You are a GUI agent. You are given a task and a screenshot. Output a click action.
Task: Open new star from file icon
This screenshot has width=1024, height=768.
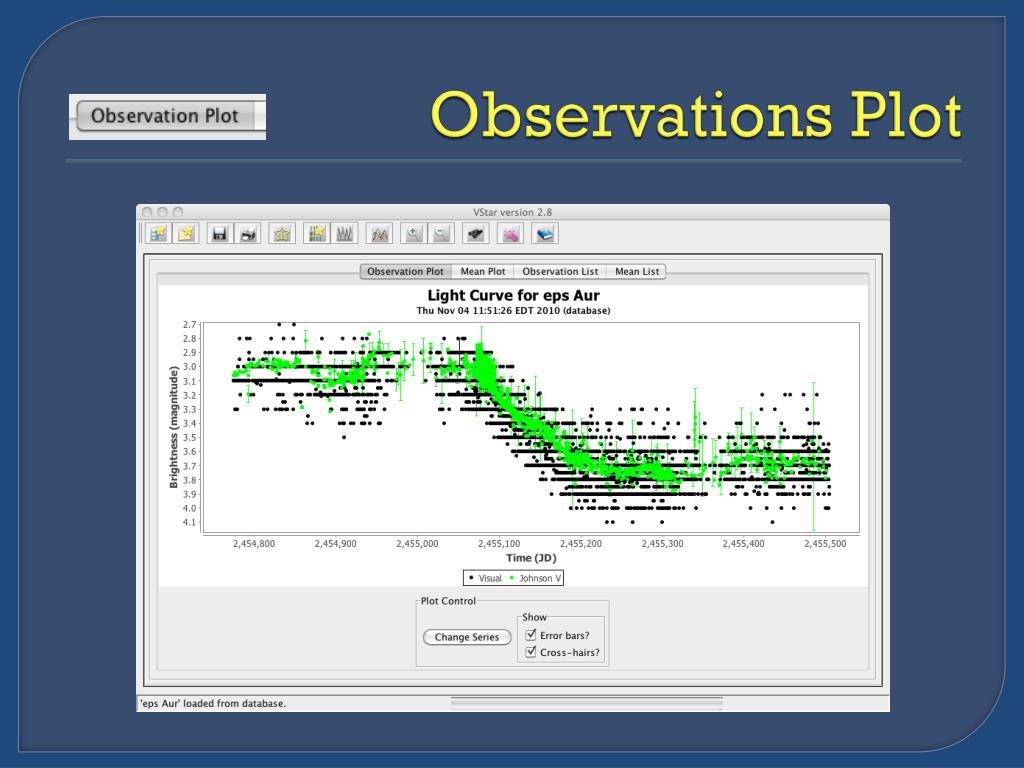(185, 233)
